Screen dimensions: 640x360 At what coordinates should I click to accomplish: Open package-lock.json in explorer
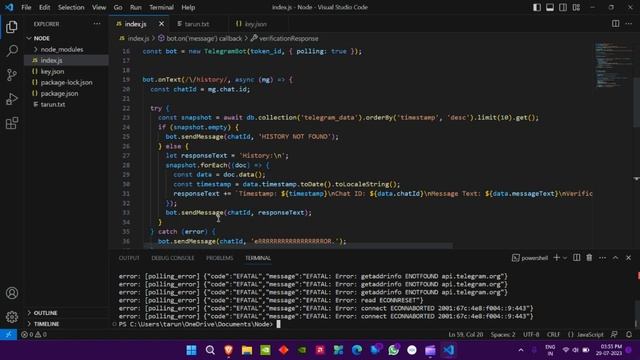click(67, 82)
